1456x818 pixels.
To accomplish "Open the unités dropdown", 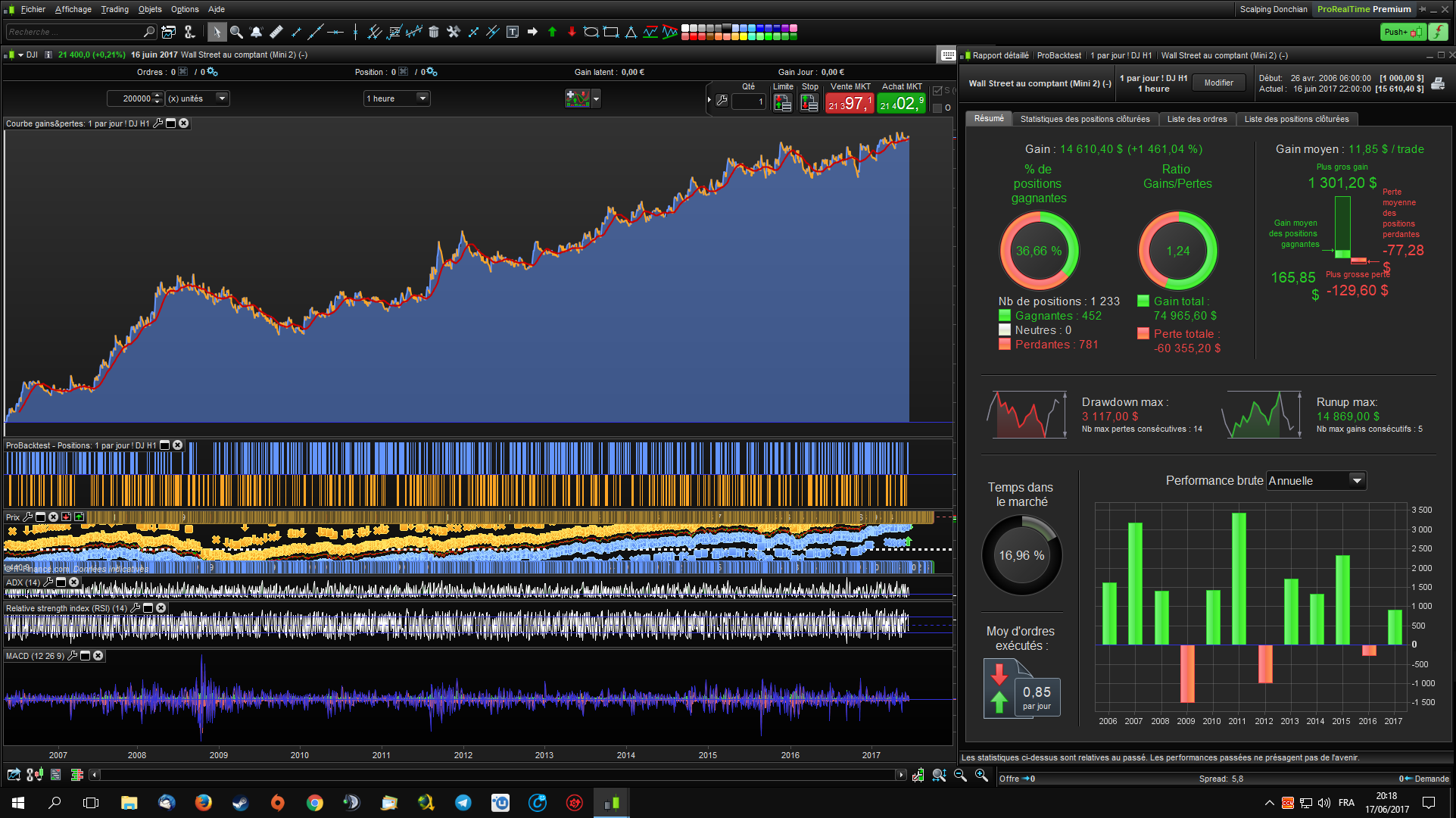I will (222, 98).
